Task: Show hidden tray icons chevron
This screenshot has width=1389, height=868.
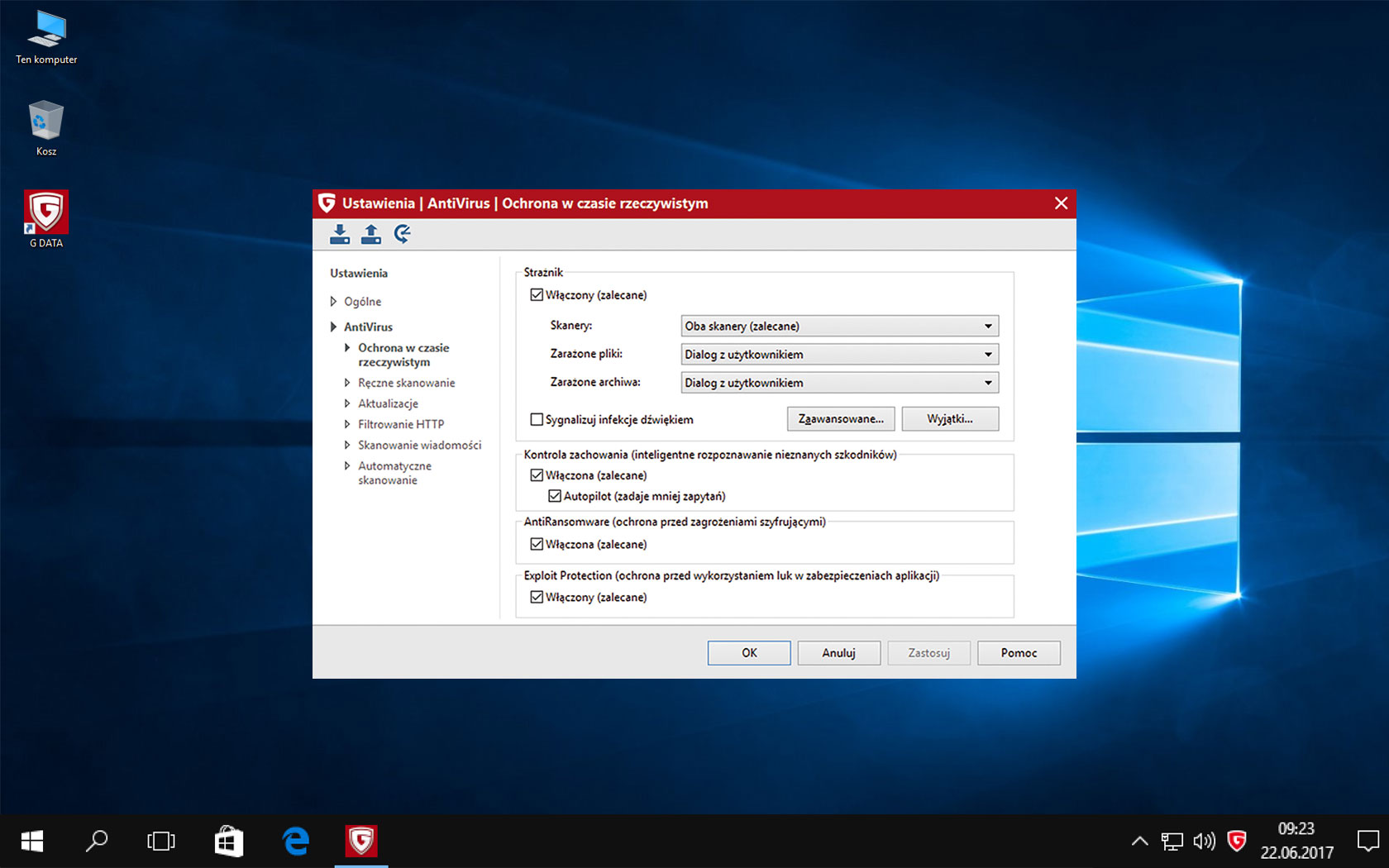Action: 1139,842
